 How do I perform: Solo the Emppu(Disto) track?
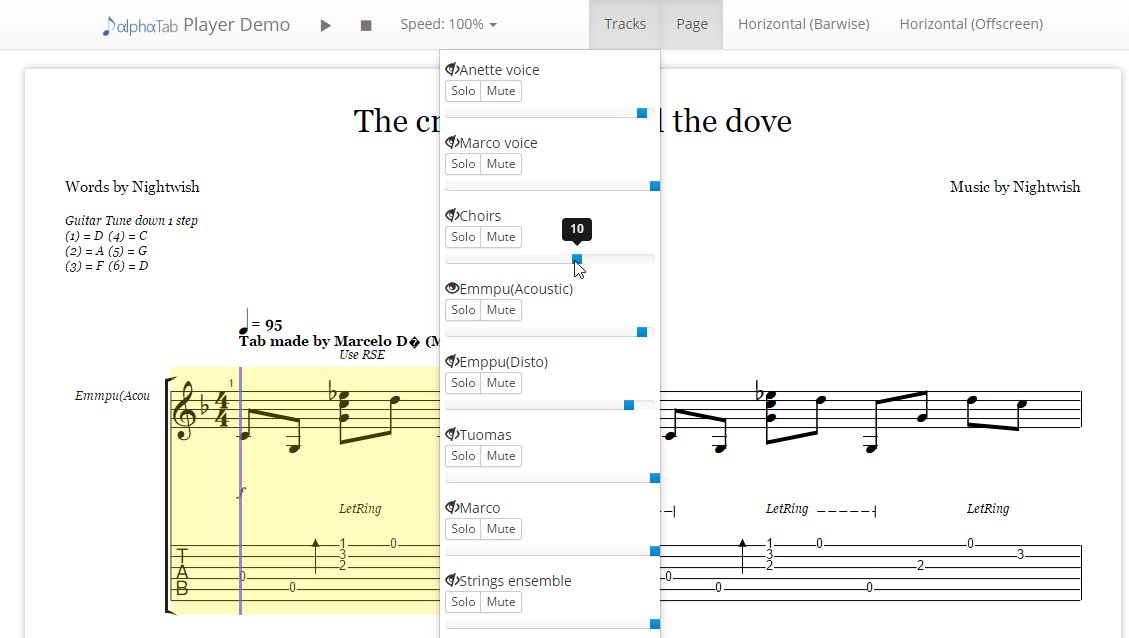click(463, 382)
